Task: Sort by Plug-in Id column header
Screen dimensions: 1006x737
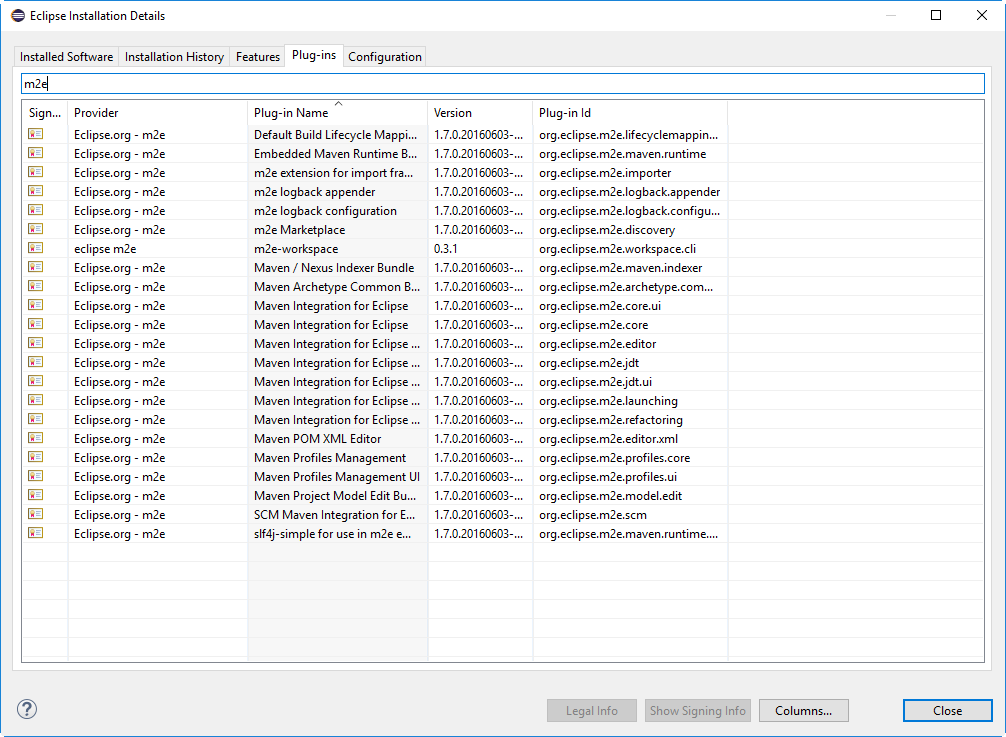Action: tap(631, 112)
